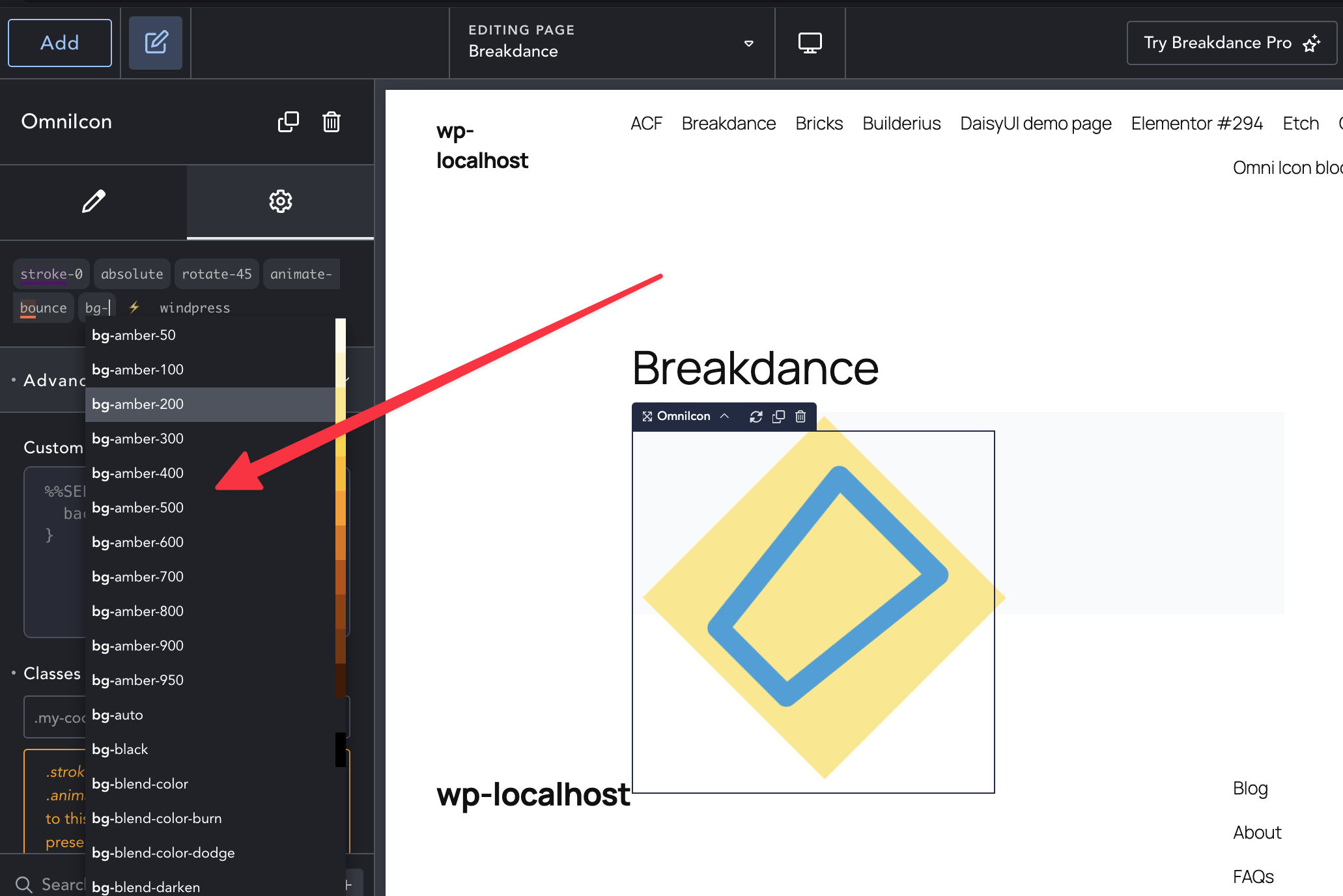The image size is (1343, 896).
Task: Open the desktop responsive view icon
Action: (x=810, y=43)
